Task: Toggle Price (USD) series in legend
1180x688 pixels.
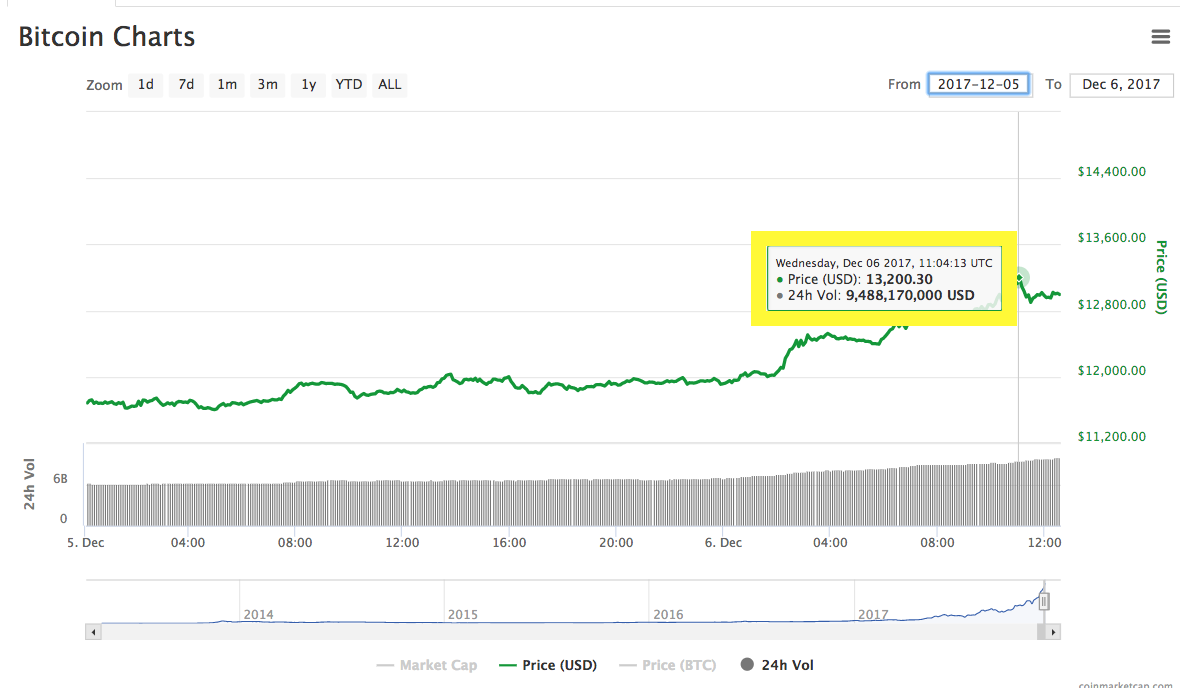Action: [548, 665]
